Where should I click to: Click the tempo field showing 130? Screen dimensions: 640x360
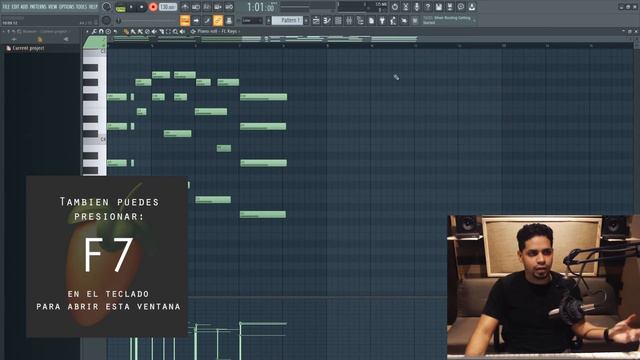168,7
